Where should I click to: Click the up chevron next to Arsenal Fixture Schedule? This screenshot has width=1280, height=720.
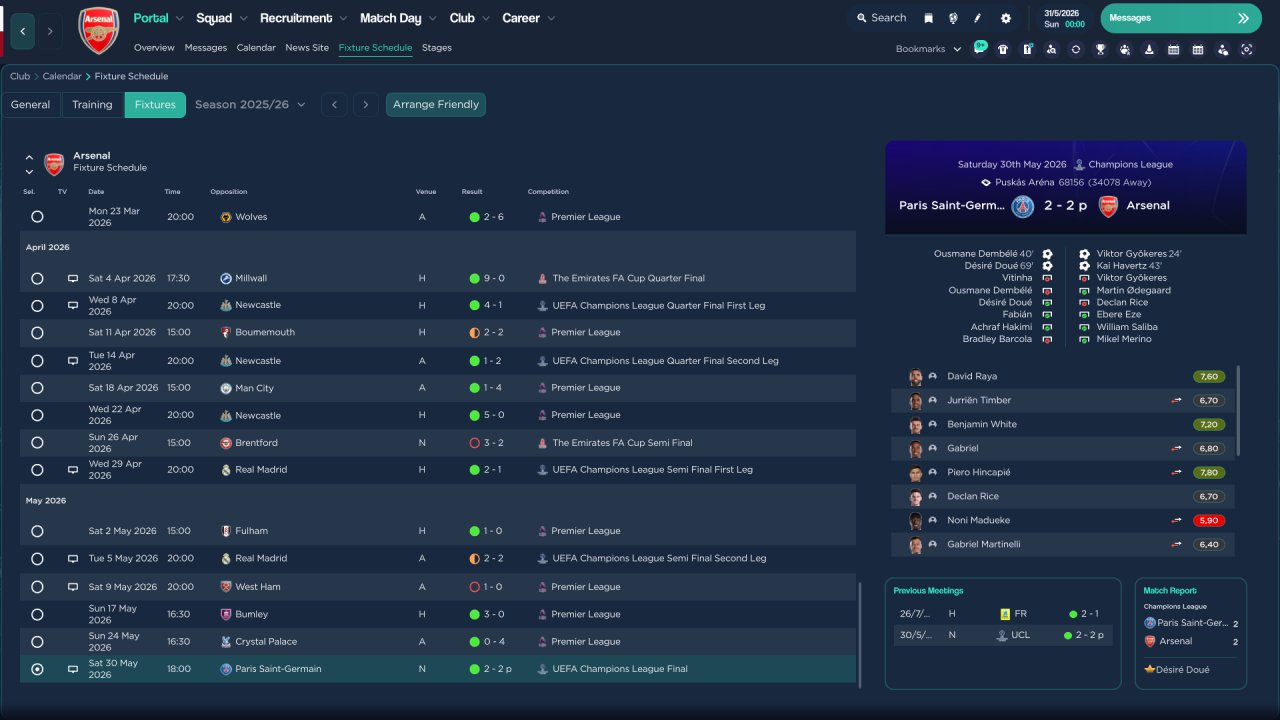point(29,158)
